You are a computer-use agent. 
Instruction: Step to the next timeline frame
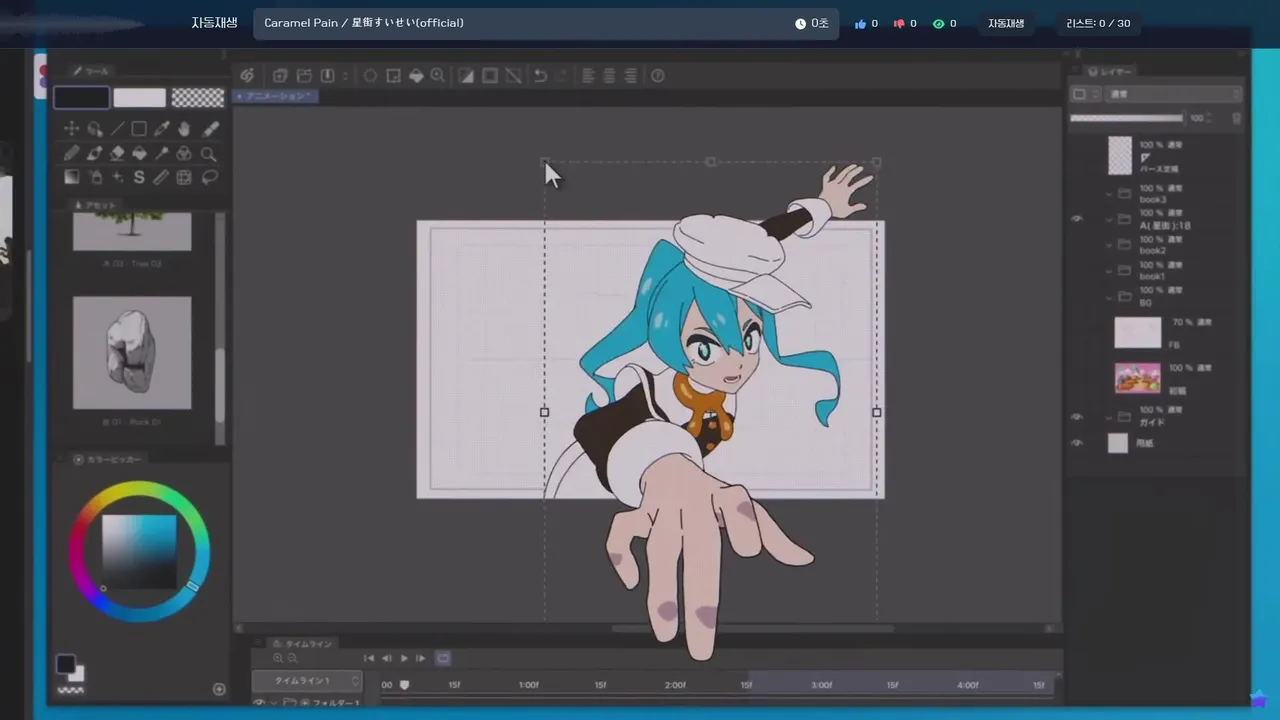[420, 658]
